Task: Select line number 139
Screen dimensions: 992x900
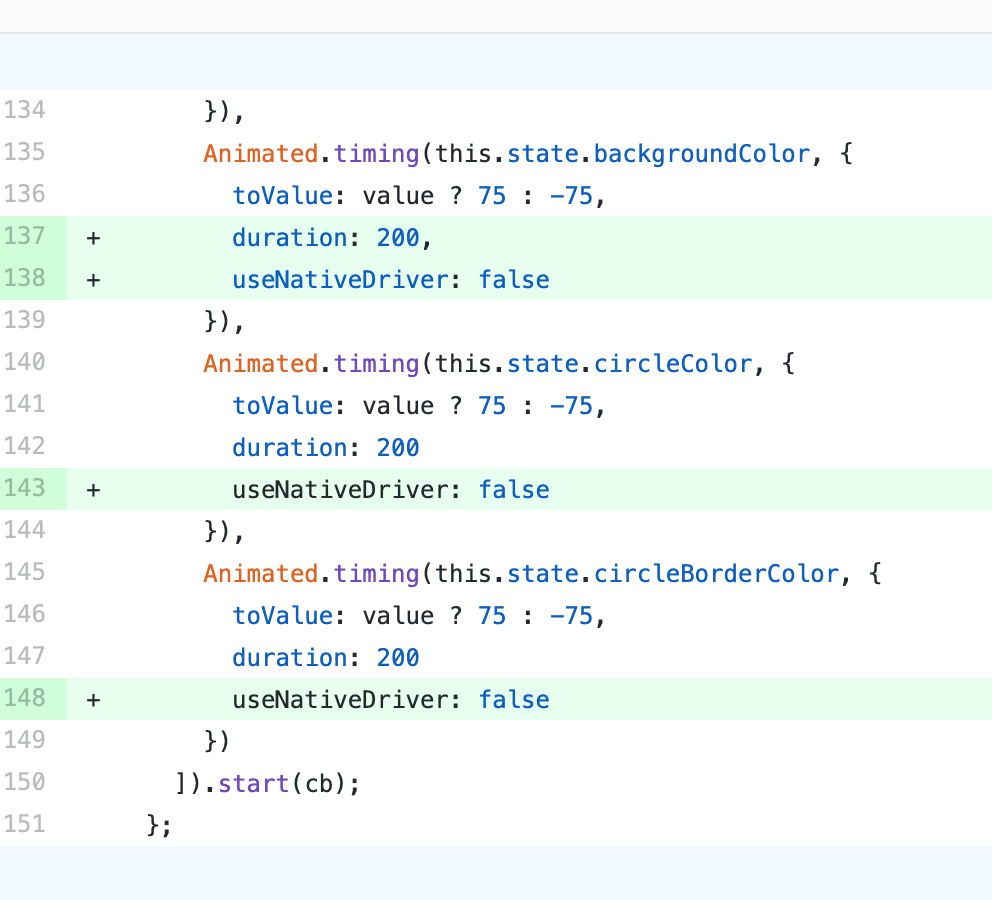Action: point(25,320)
